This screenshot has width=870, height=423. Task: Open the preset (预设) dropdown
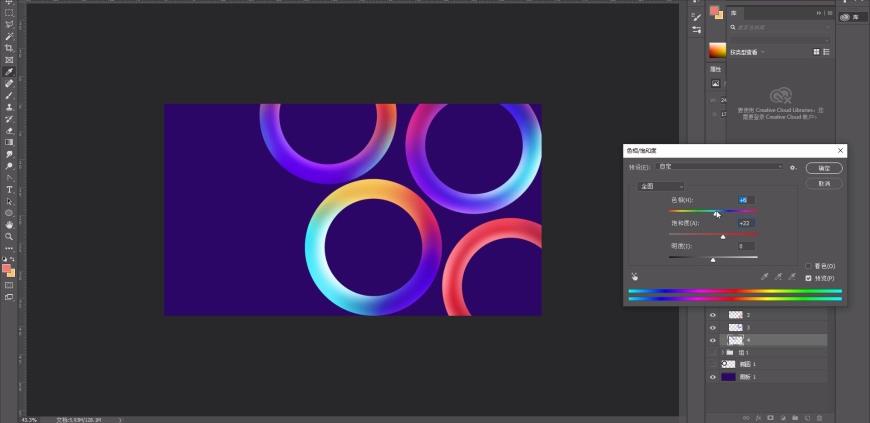point(720,167)
